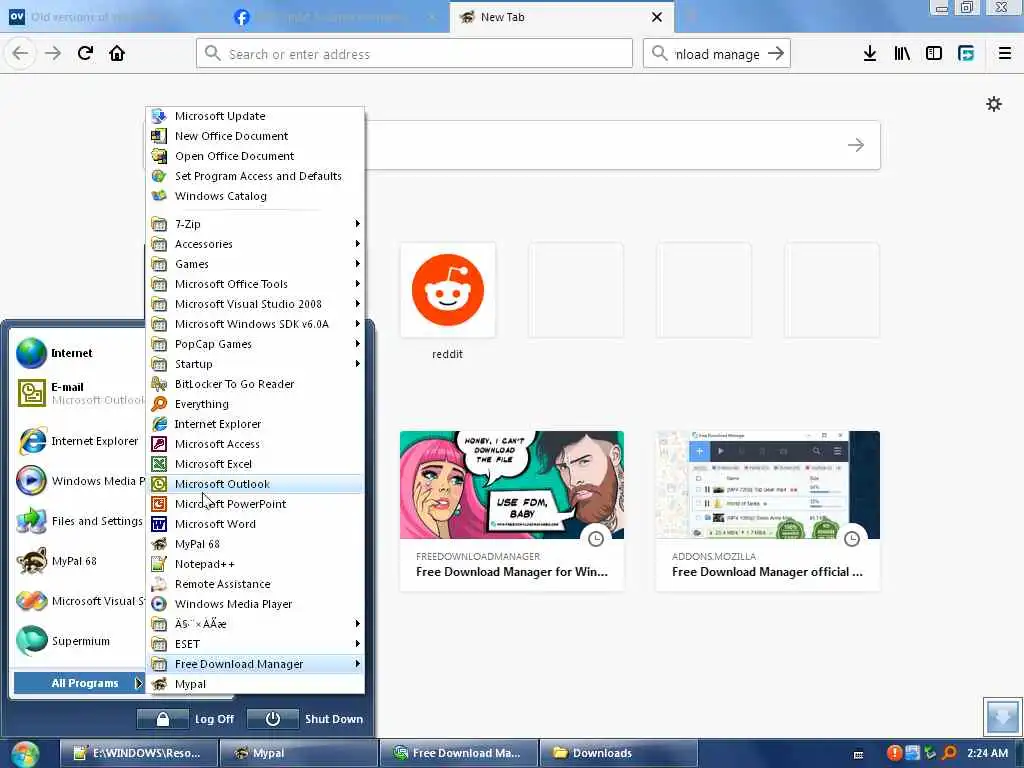Image resolution: width=1024 pixels, height=768 pixels.
Task: Expand the Microsoft Office Tools submenu
Action: point(255,284)
